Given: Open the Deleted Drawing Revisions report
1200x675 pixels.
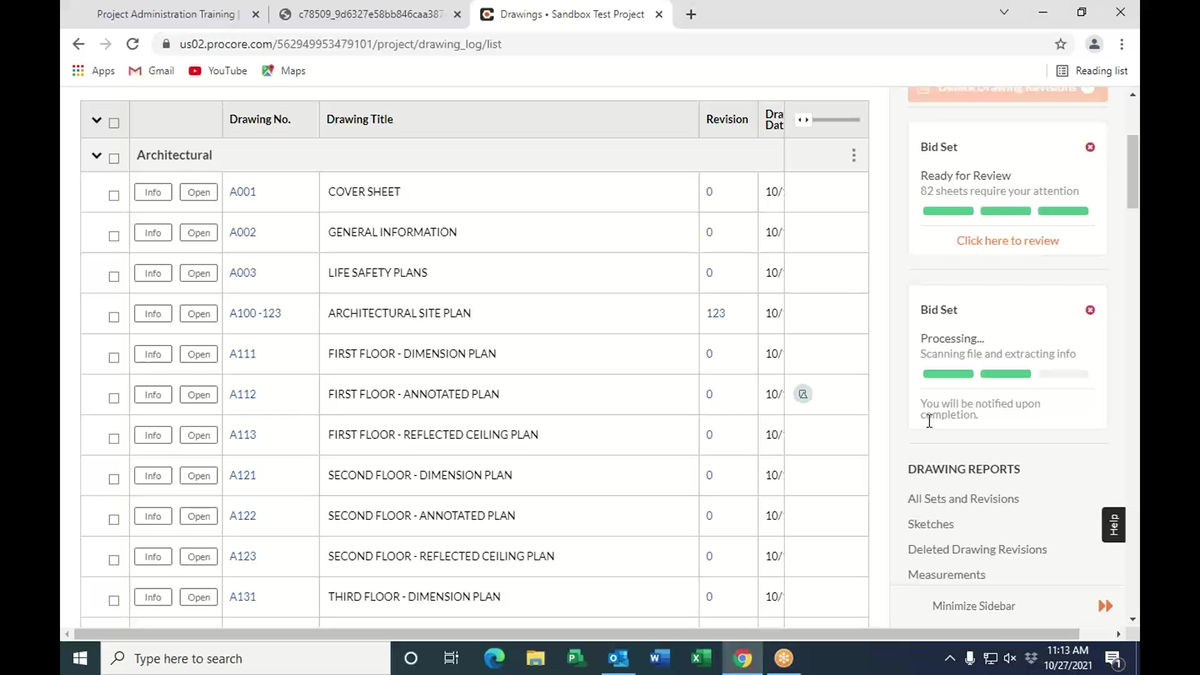Looking at the screenshot, I should tap(977, 549).
